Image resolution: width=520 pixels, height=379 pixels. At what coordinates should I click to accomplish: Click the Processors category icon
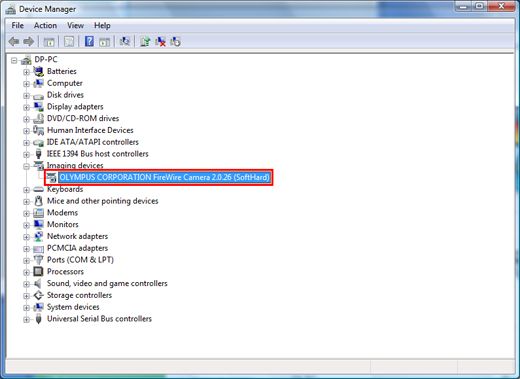[x=39, y=272]
